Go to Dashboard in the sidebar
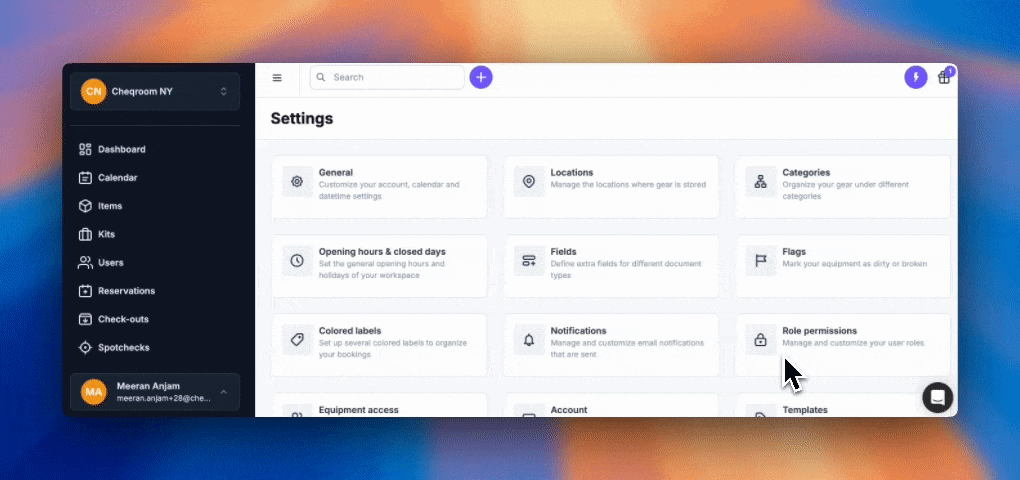 [122, 150]
